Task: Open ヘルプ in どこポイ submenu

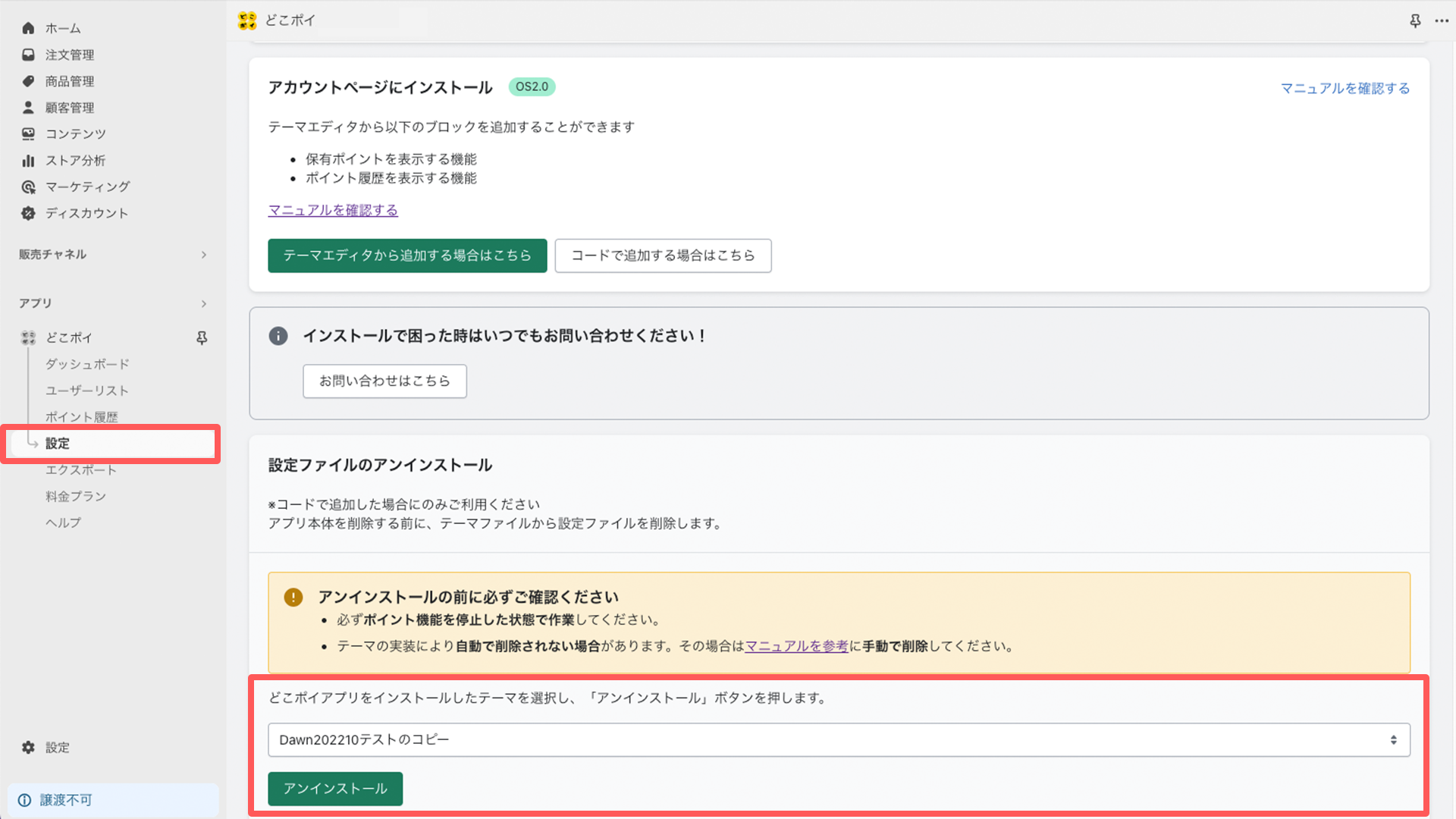Action: click(63, 522)
